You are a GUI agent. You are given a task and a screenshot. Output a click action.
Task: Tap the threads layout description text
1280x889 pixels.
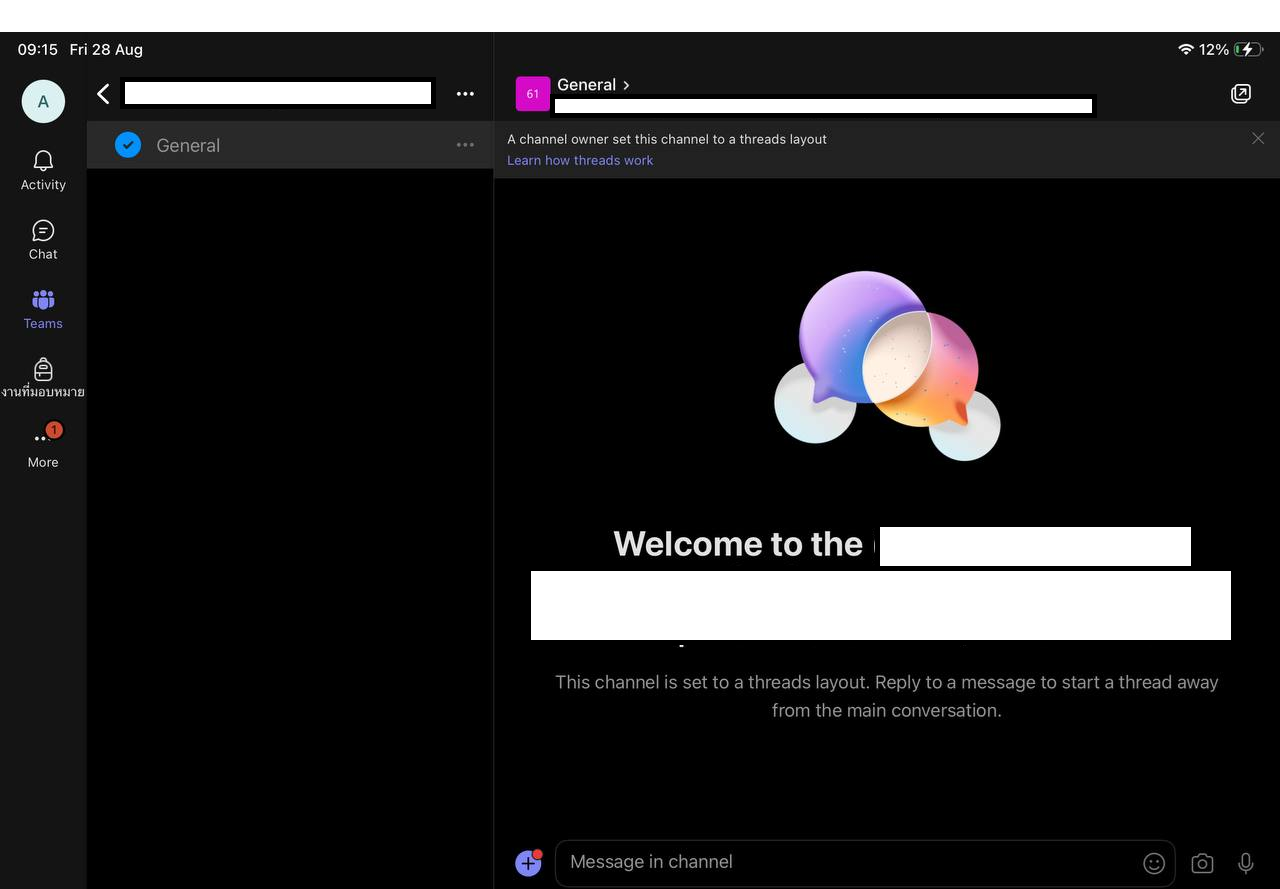[887, 696]
